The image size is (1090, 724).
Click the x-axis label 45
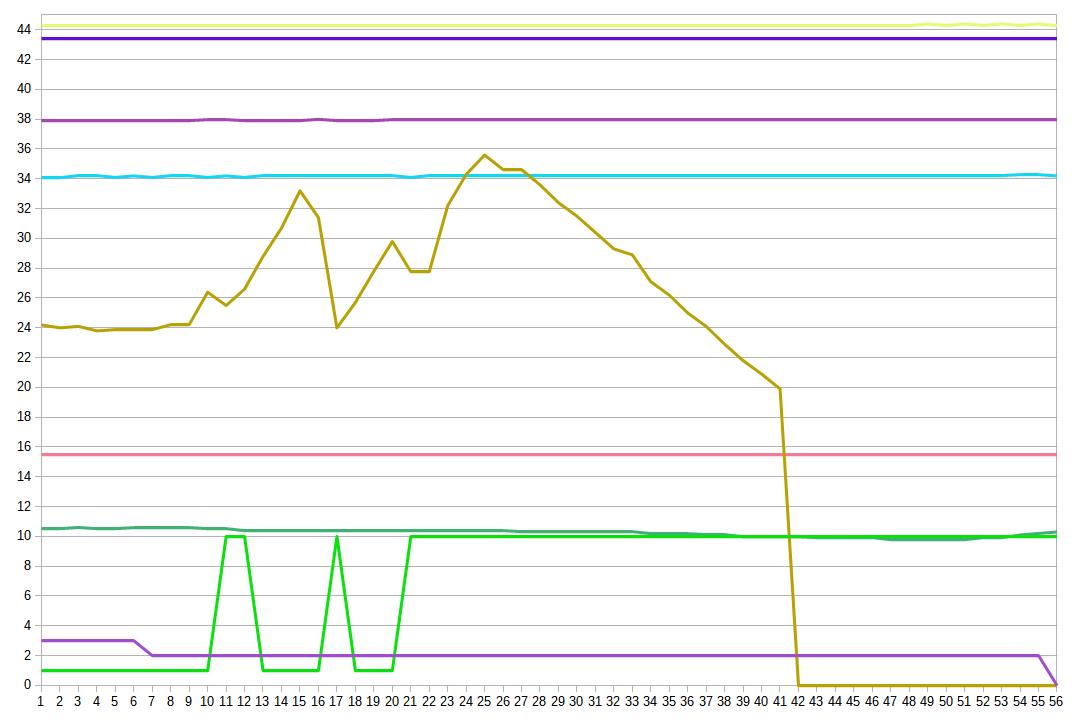853,702
